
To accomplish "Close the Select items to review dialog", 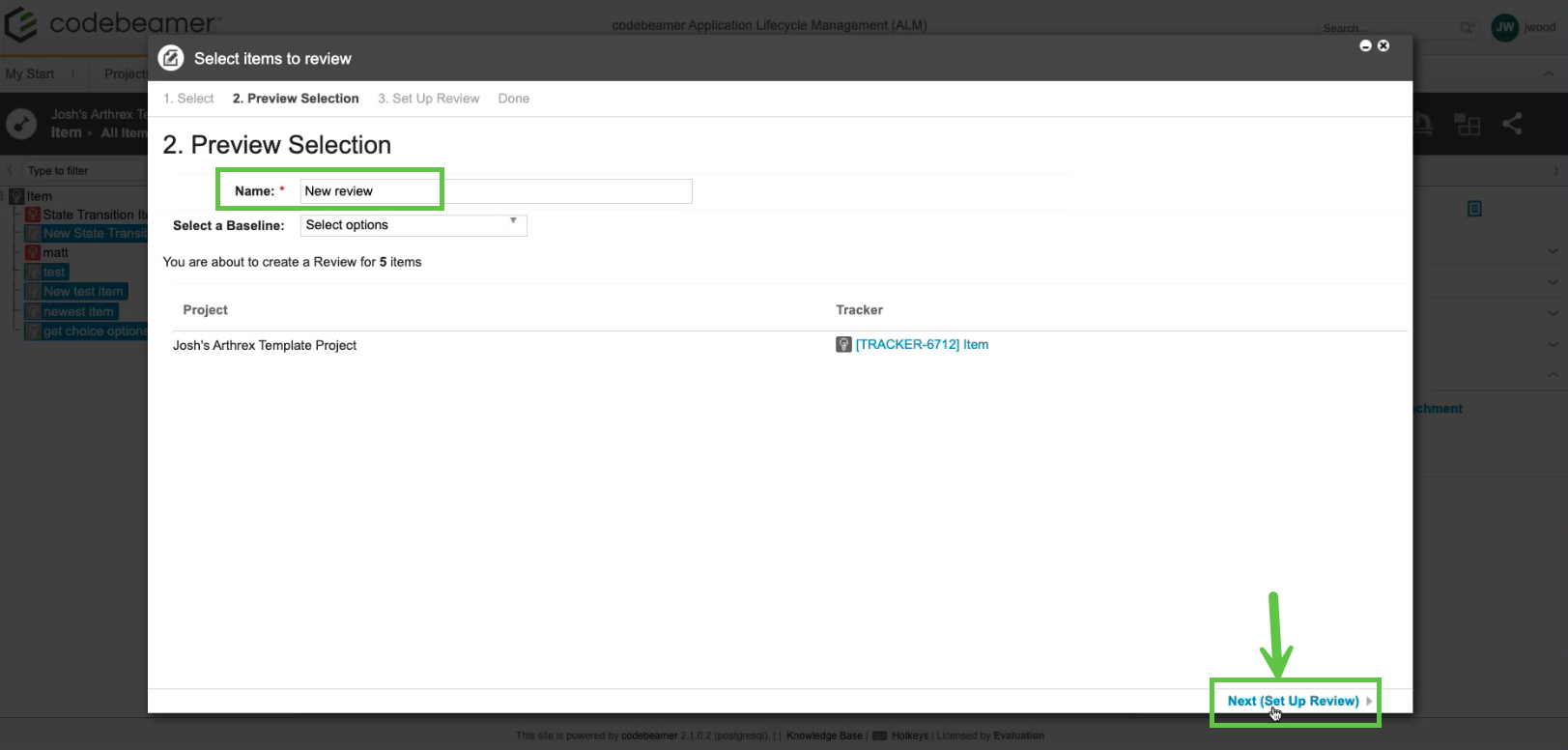I will 1383,45.
